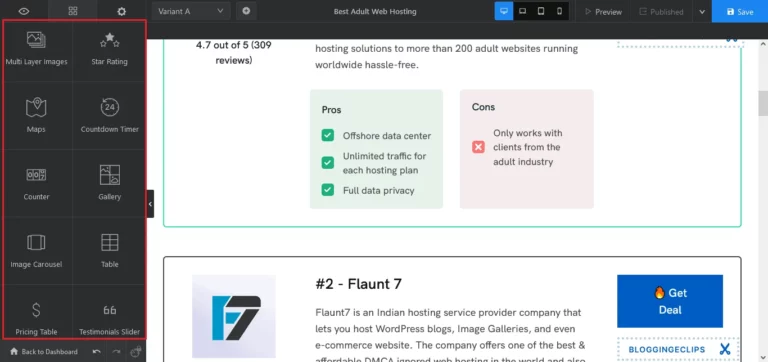Switch to the widgets grid tab
The image size is (768, 362).
coord(73,11)
